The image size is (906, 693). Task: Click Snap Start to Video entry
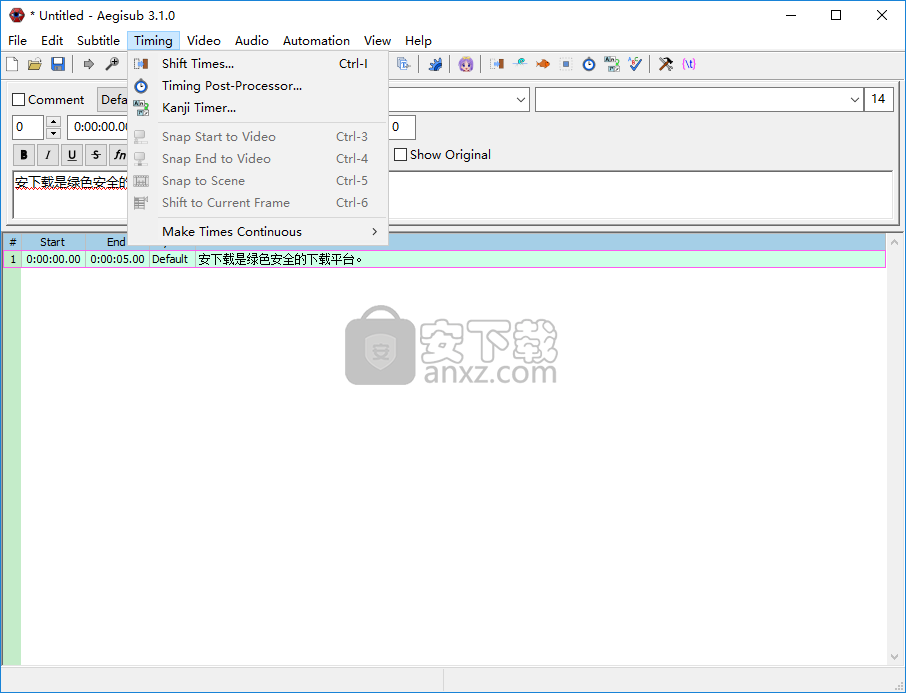pos(258,136)
